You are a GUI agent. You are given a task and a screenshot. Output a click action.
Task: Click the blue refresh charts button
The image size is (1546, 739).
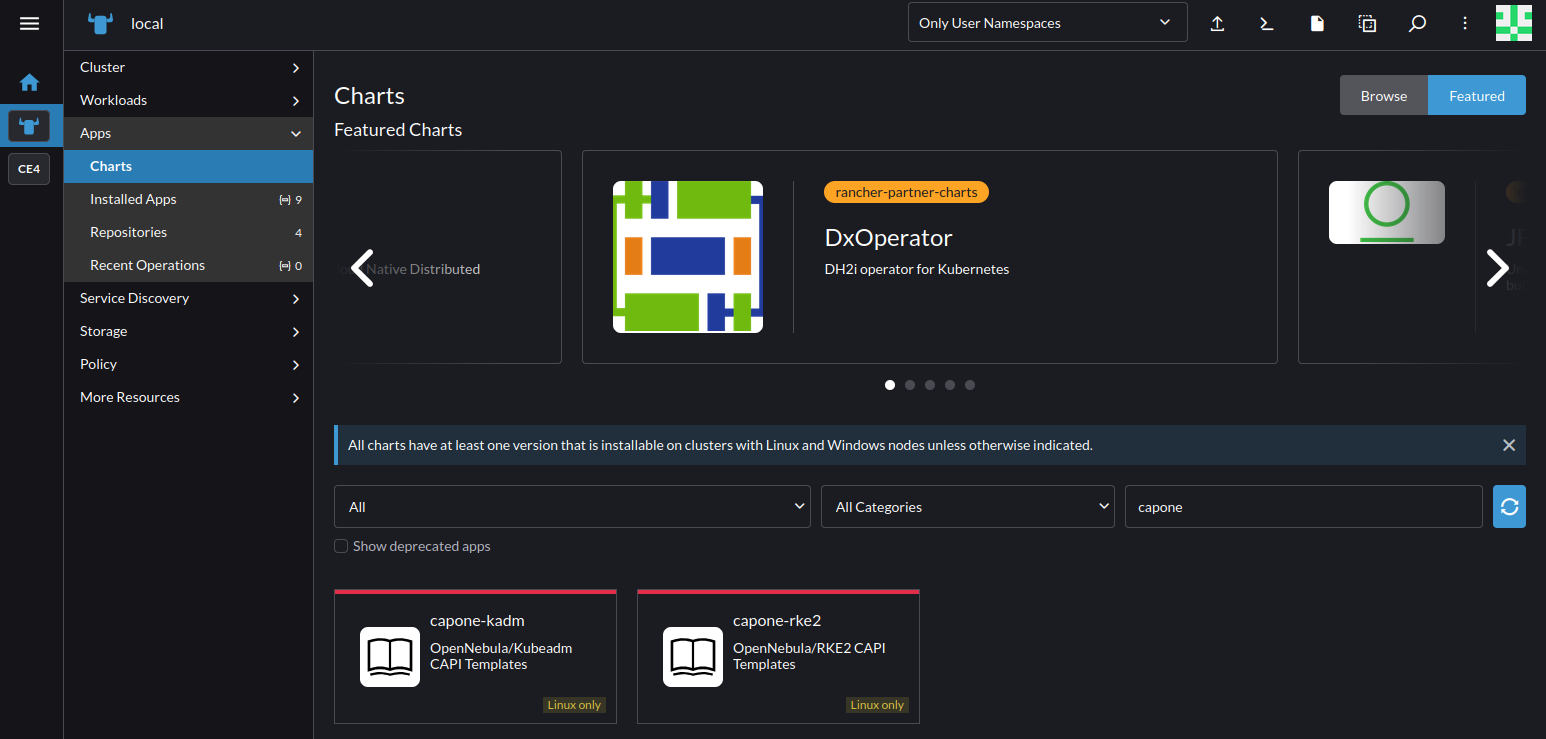point(1509,507)
